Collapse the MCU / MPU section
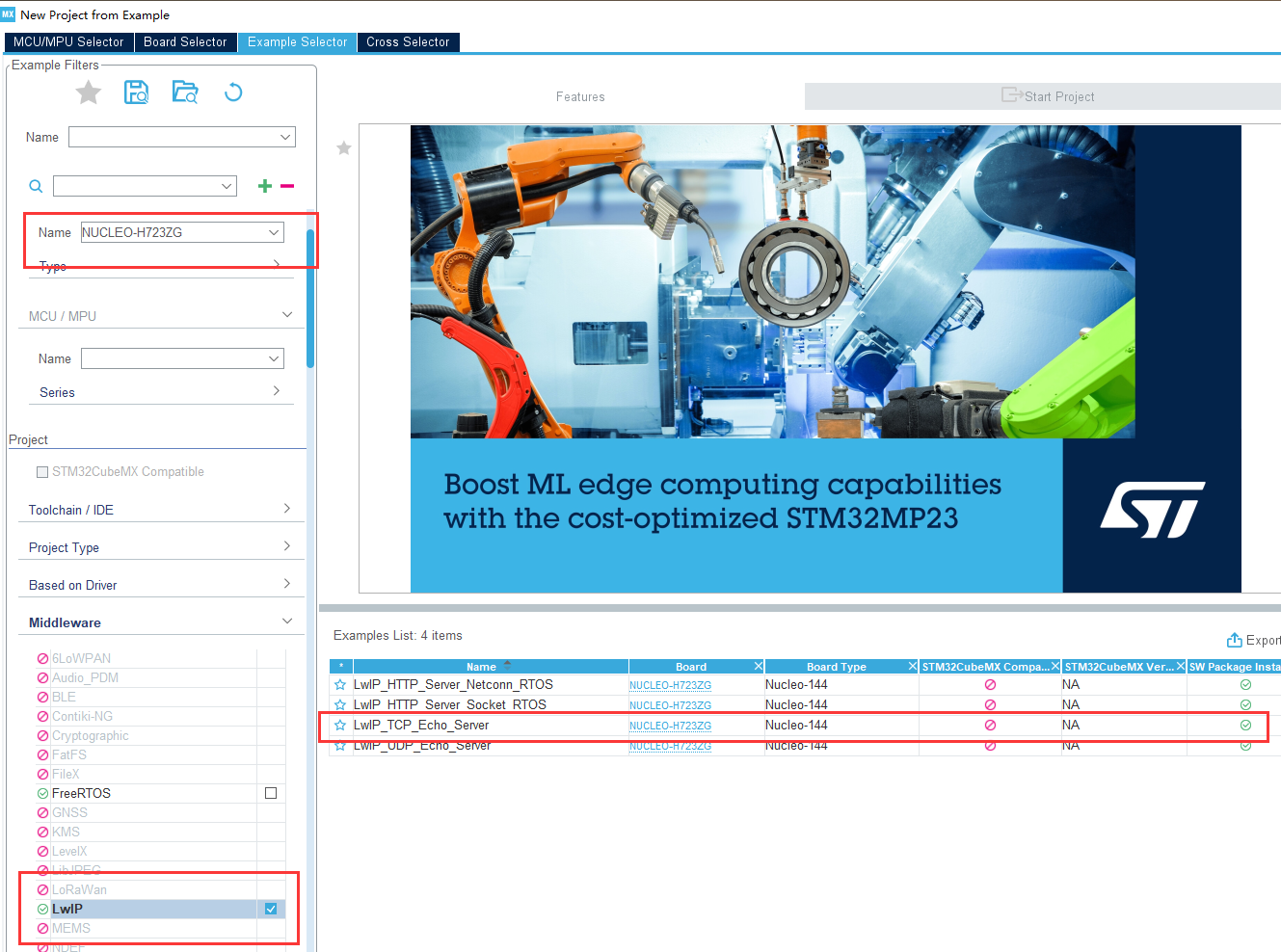Viewport: 1281px width, 952px height. (x=287, y=315)
